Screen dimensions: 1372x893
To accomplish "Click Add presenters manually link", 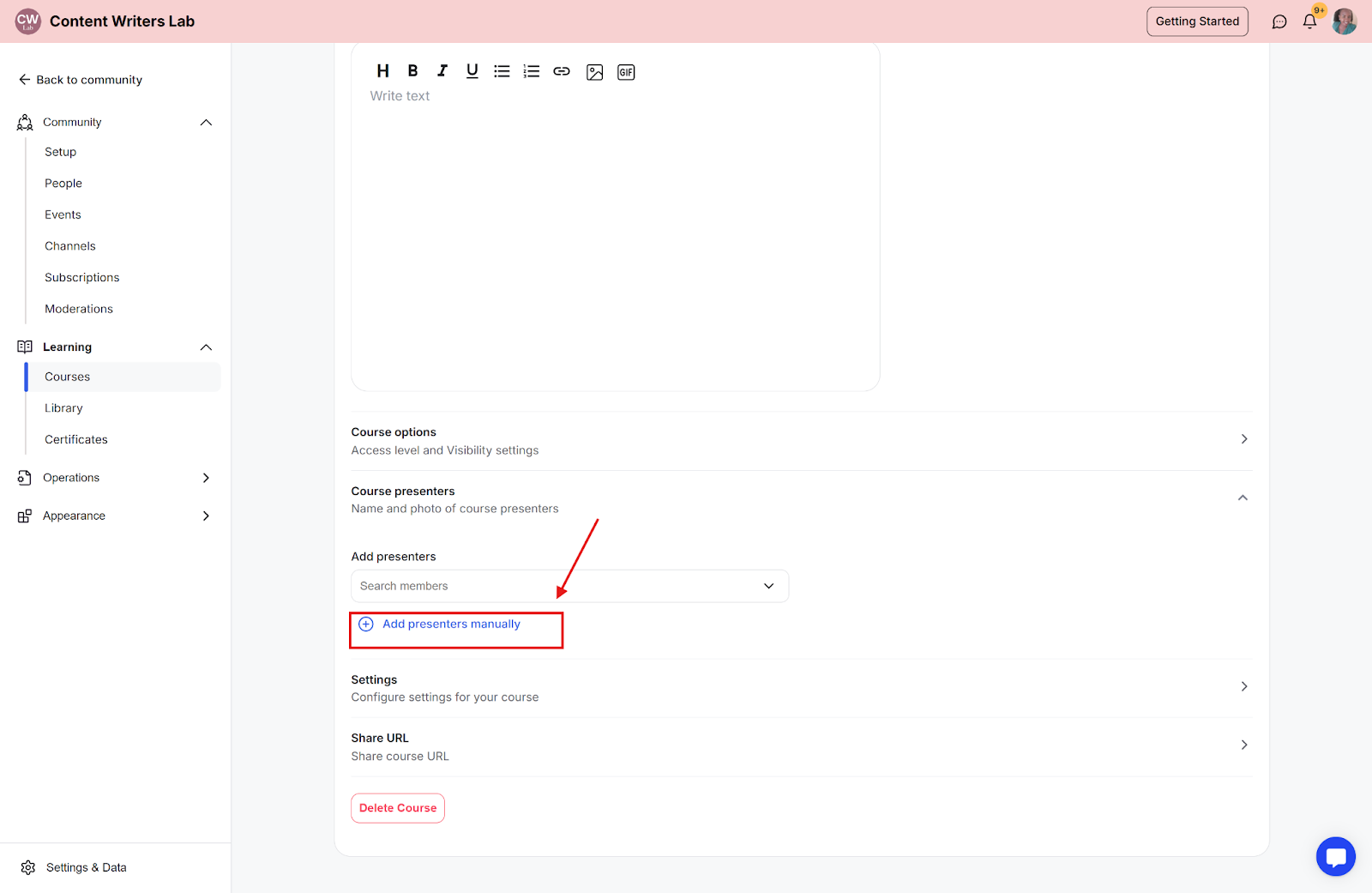I will tap(452, 624).
